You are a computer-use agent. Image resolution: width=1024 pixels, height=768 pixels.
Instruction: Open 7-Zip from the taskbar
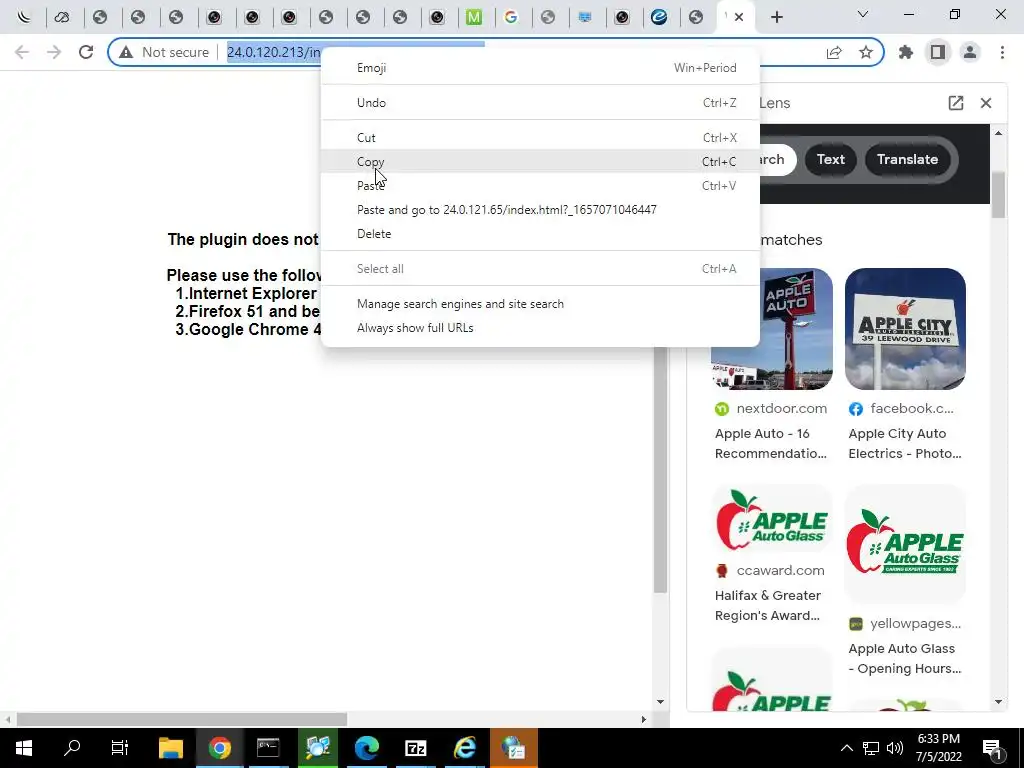[x=415, y=748]
